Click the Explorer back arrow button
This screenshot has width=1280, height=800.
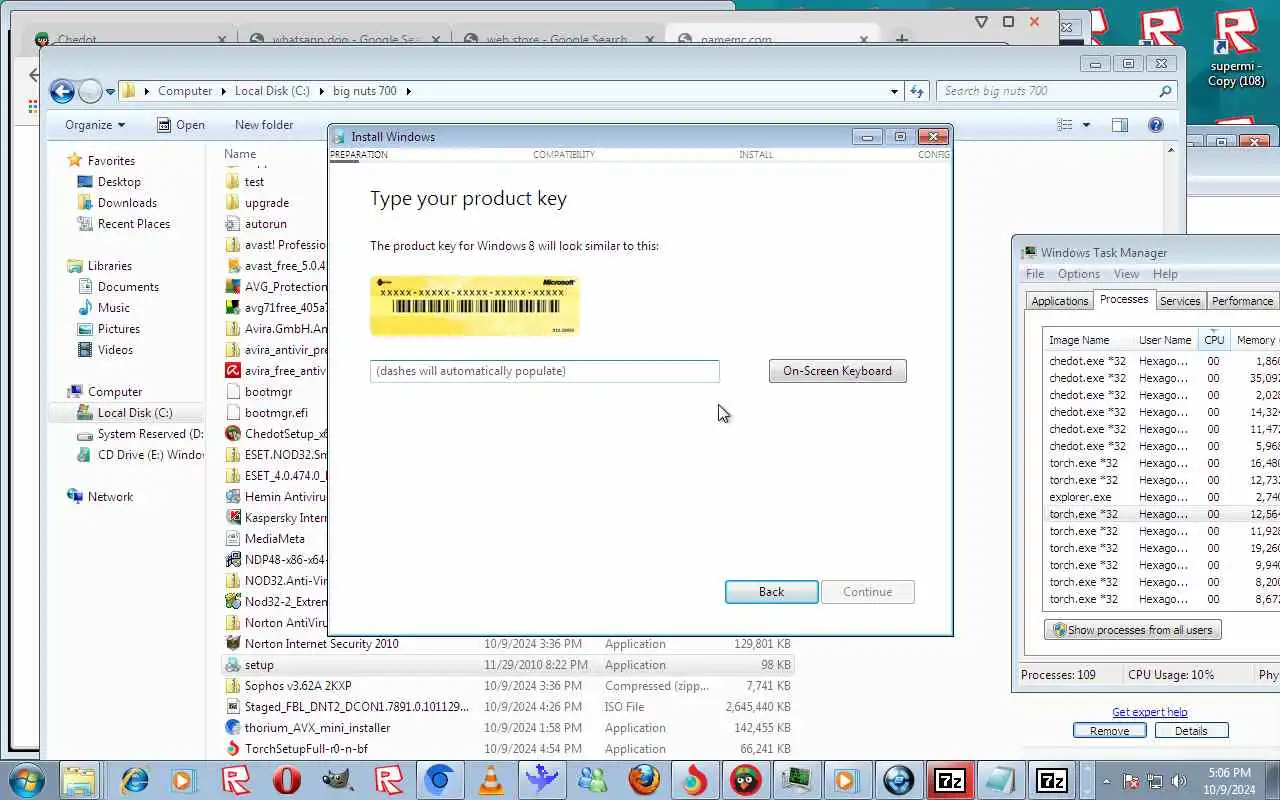coord(62,91)
